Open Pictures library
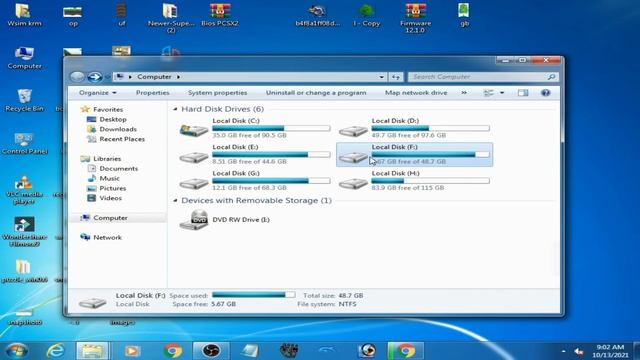The image size is (640, 360). point(113,188)
